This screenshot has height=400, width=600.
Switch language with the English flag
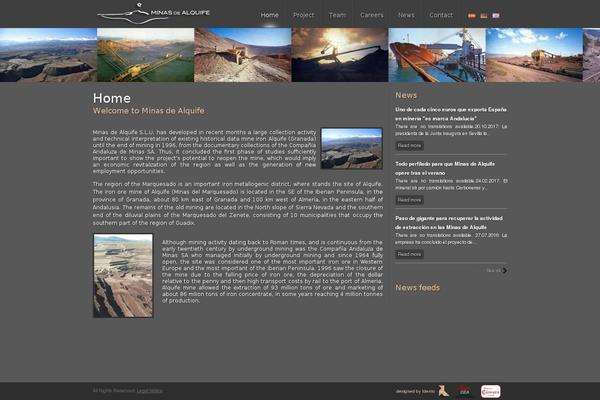[x=496, y=16]
